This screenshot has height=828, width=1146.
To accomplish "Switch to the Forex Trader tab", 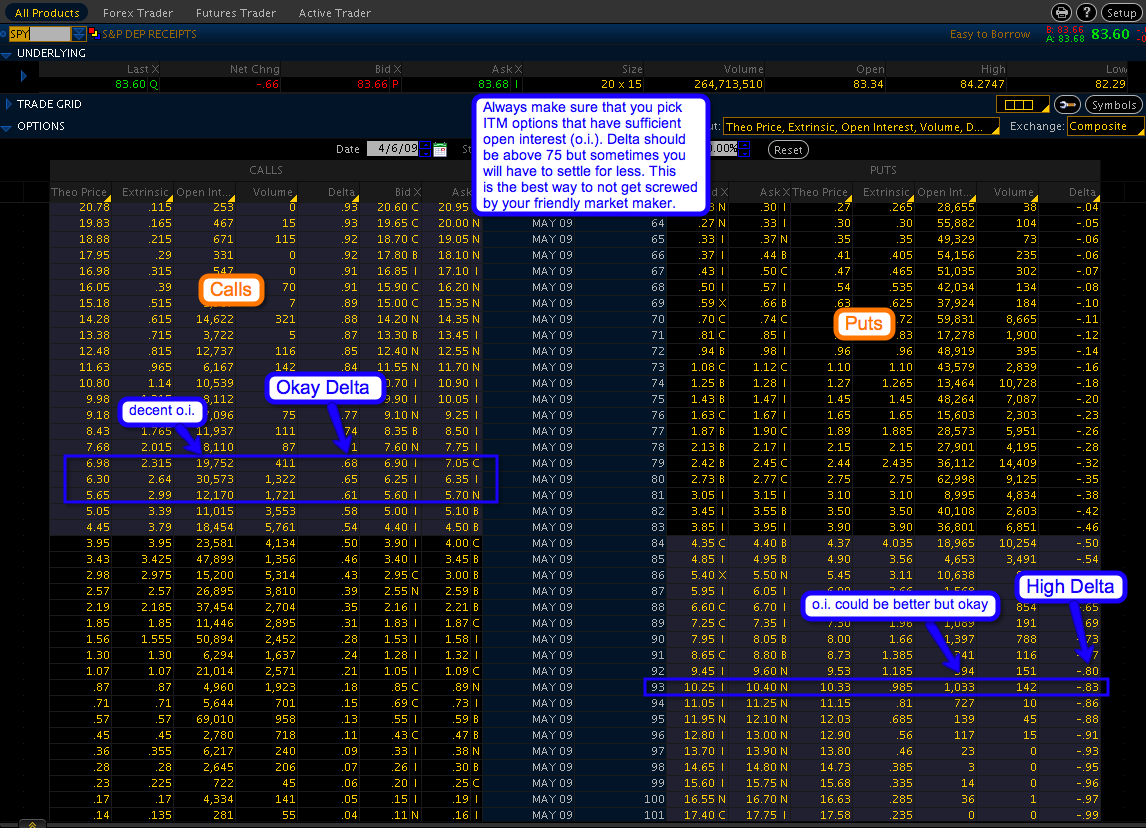I will click(x=138, y=13).
